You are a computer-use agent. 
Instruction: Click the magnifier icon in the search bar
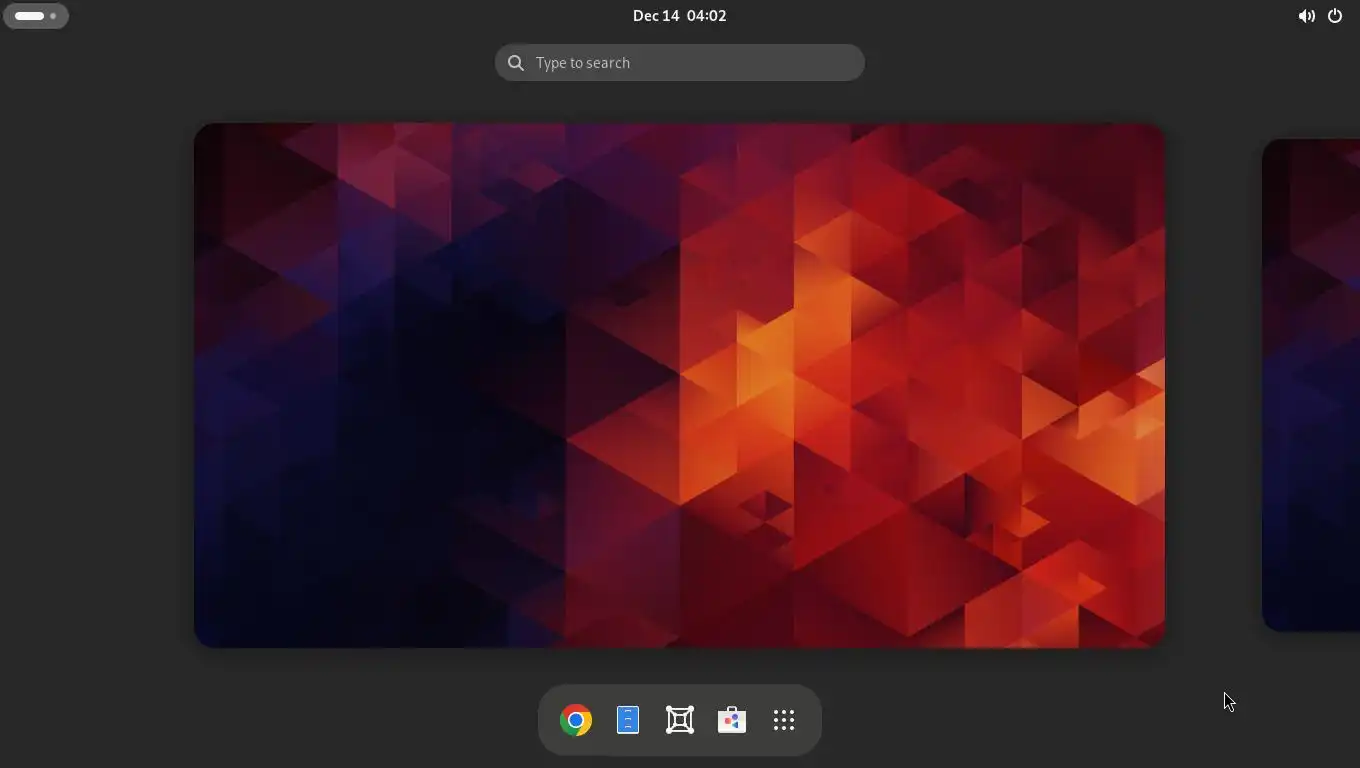point(516,63)
